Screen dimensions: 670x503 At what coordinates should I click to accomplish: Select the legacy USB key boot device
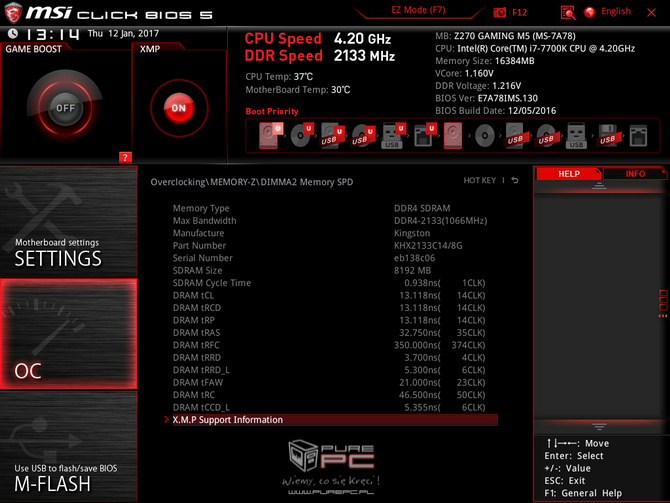576,135
